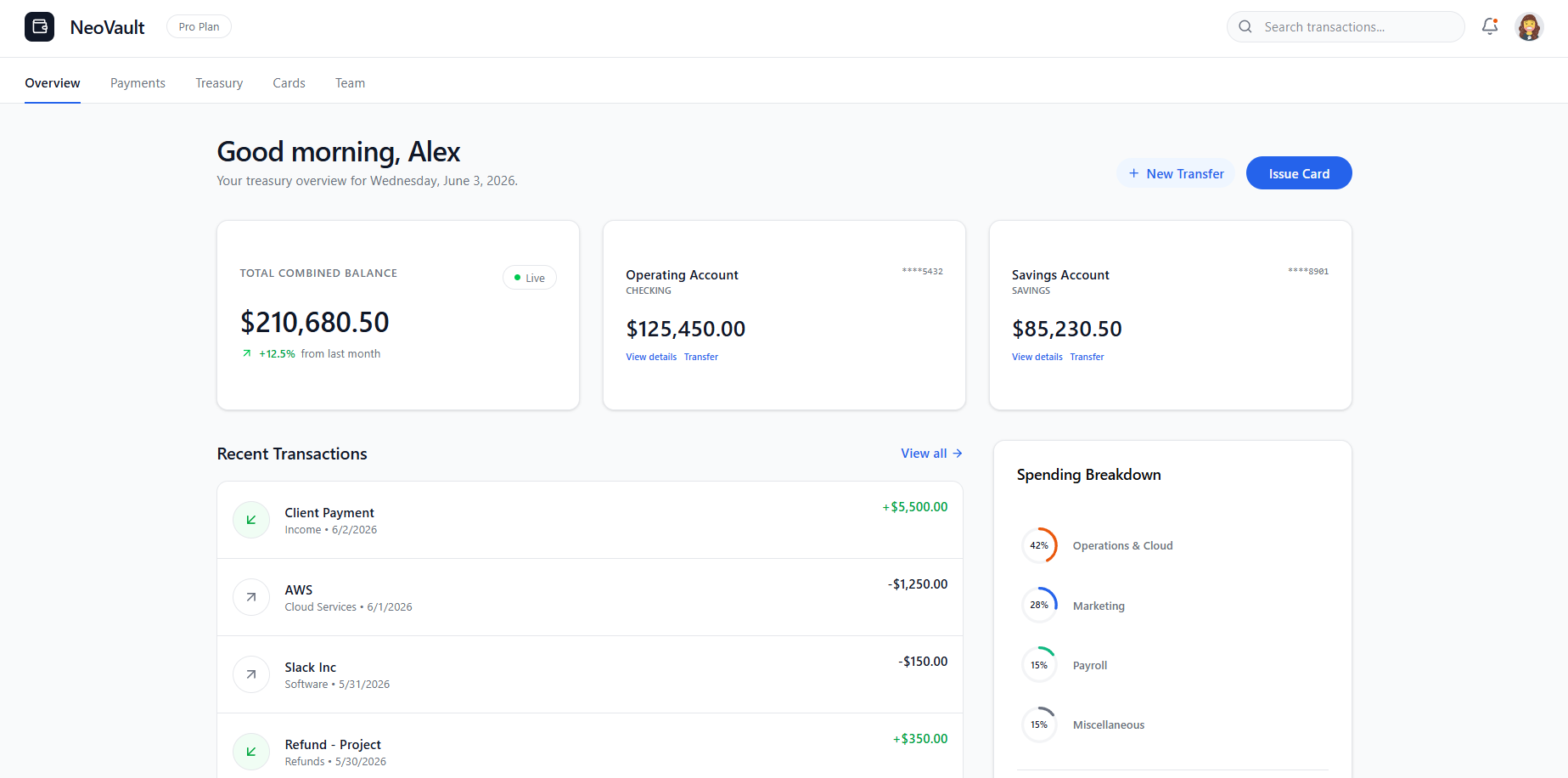Screen dimensions: 1568x778
Task: Click the Spending Breakdown heading
Action: [x=1088, y=475]
